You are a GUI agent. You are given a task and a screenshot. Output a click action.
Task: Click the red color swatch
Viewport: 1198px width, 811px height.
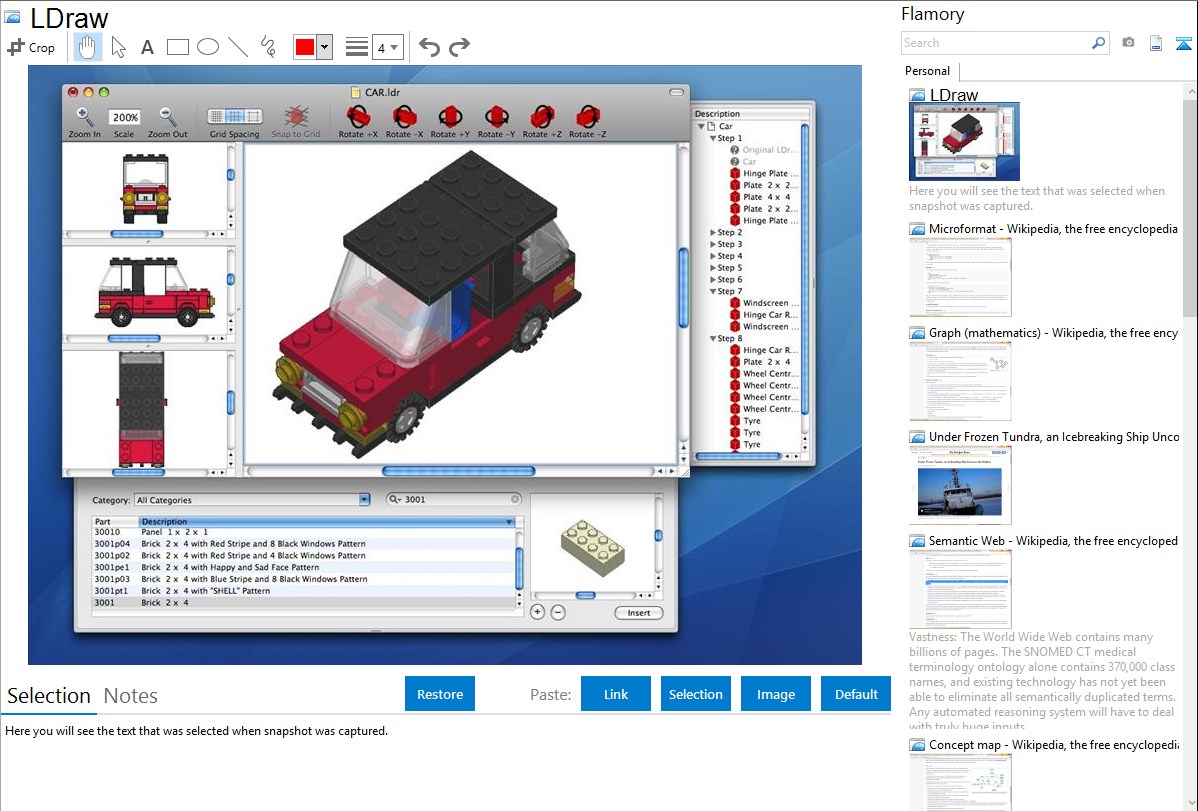pos(305,47)
